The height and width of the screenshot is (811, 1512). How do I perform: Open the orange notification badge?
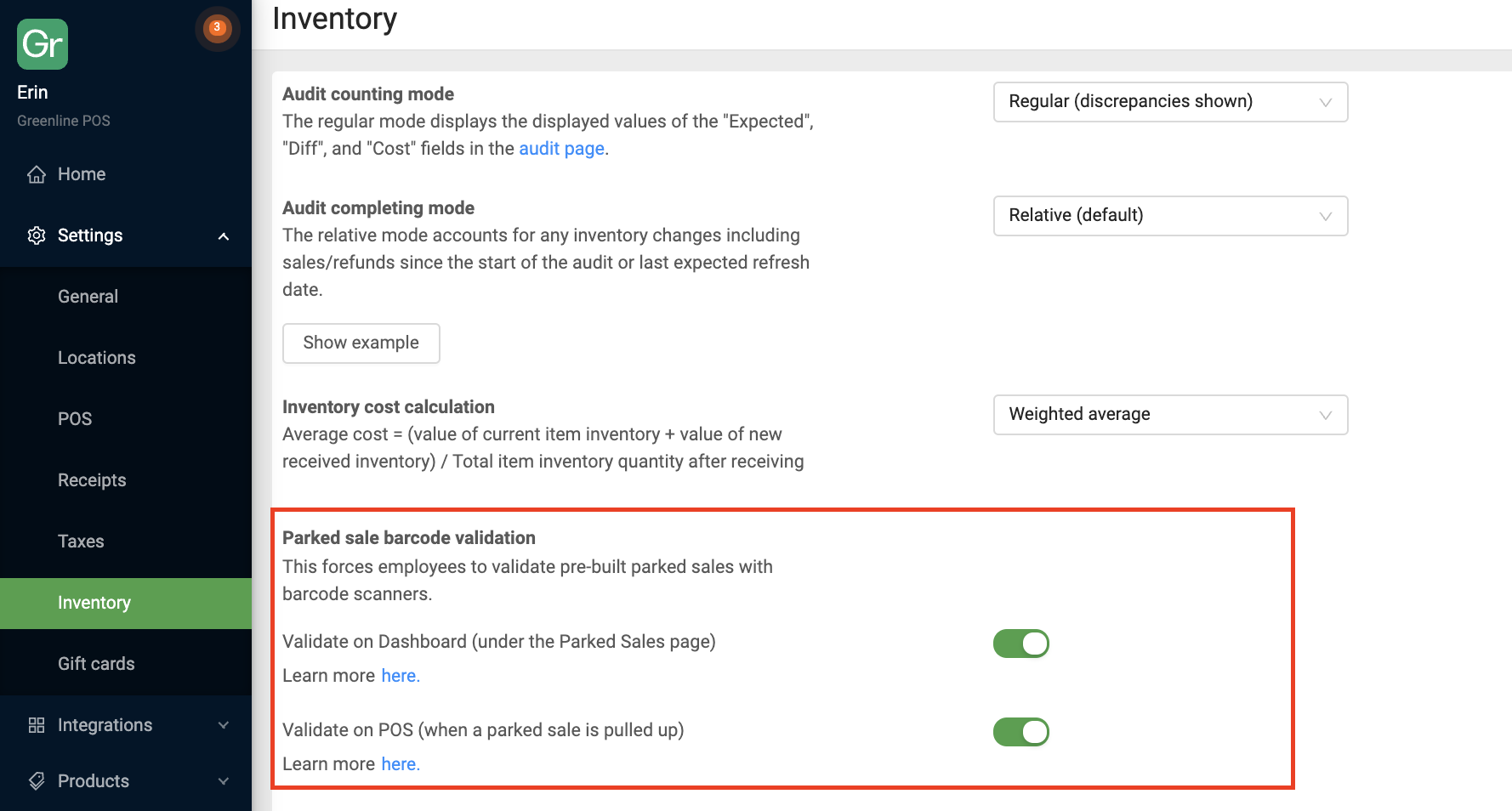click(218, 28)
